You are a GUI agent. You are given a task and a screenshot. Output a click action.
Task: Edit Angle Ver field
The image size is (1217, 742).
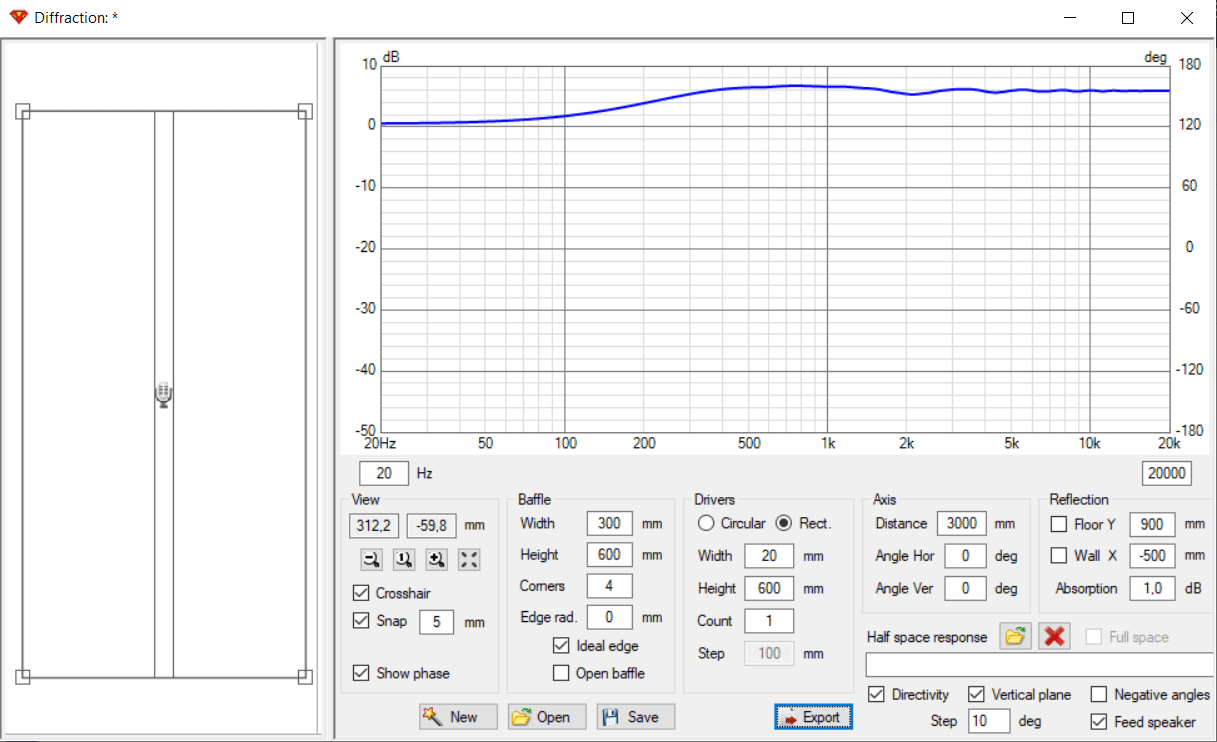pyautogui.click(x=966, y=588)
